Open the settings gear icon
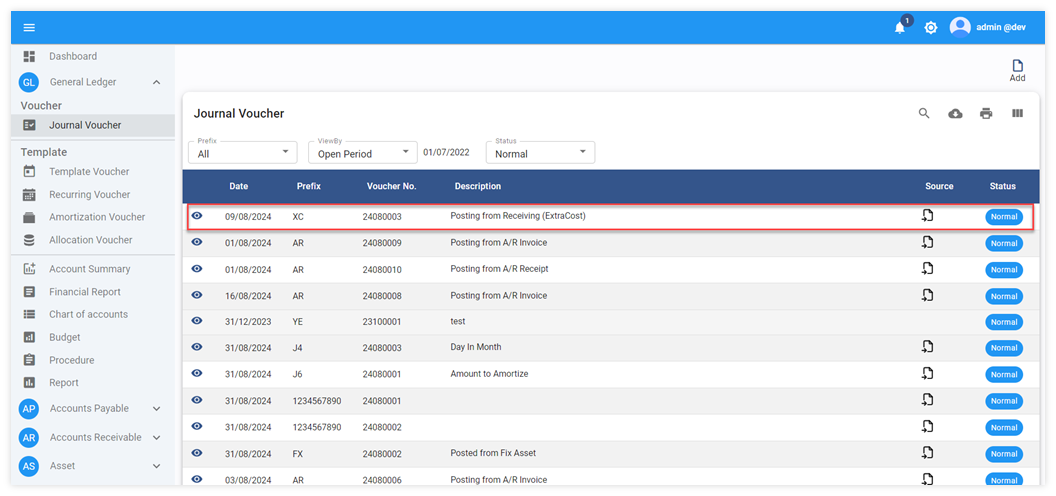Viewport: 1056px width, 496px height. click(930, 28)
